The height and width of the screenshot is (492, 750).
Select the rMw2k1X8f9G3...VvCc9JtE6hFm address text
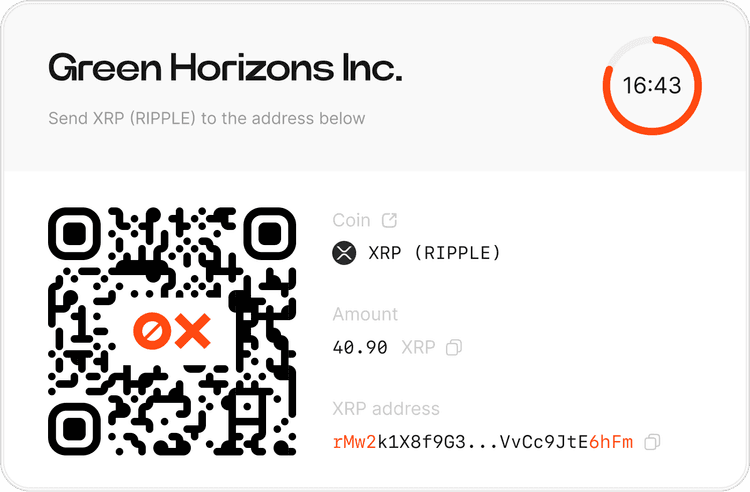[x=483, y=442]
